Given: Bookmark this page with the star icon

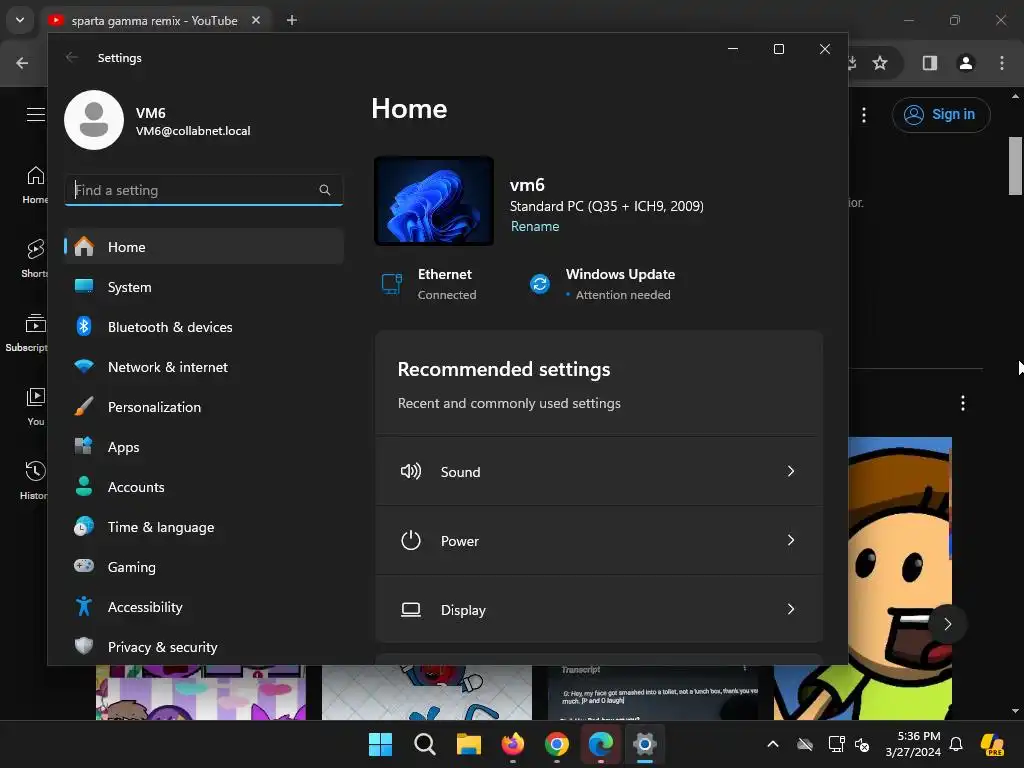Looking at the screenshot, I should point(880,63).
